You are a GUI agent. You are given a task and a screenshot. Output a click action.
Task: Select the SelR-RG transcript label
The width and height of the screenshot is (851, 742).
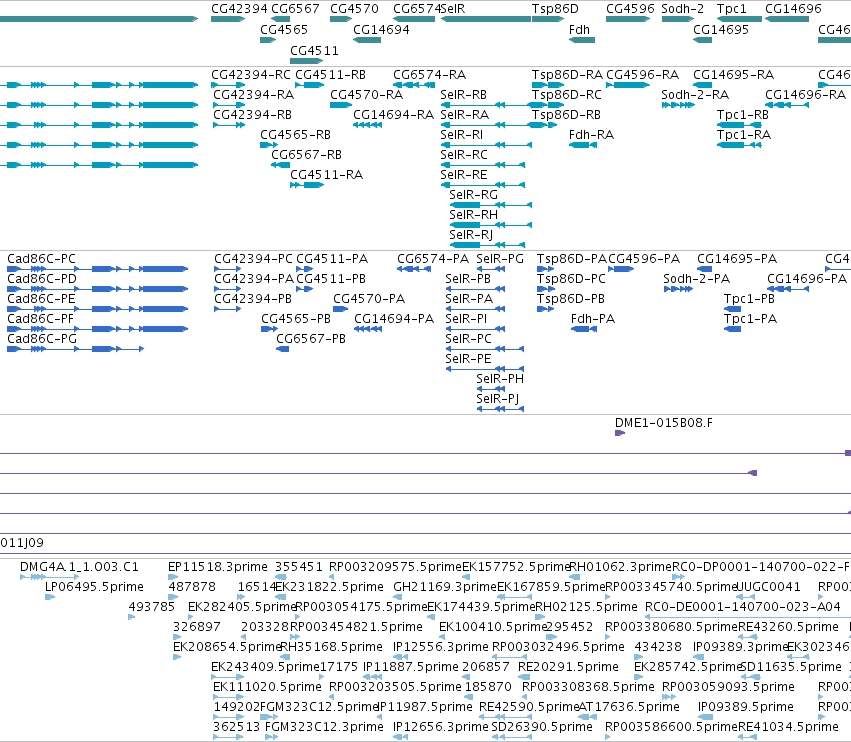473,194
